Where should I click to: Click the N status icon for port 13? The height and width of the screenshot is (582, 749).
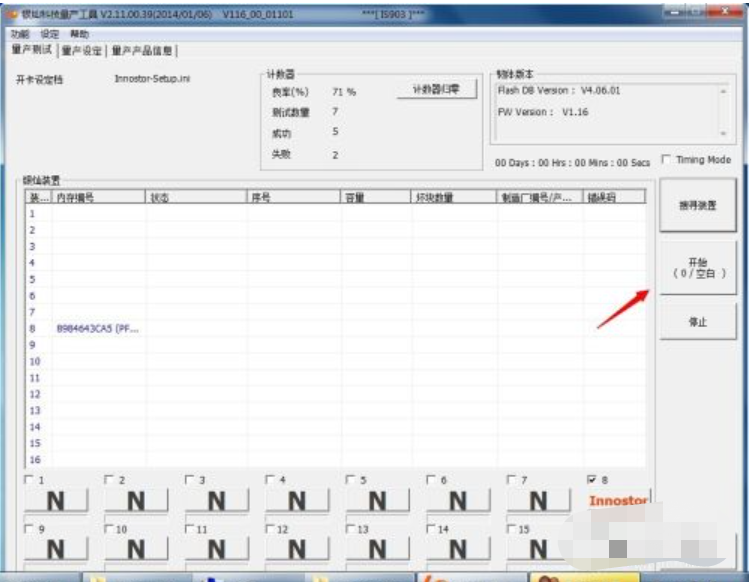pyautogui.click(x=377, y=550)
